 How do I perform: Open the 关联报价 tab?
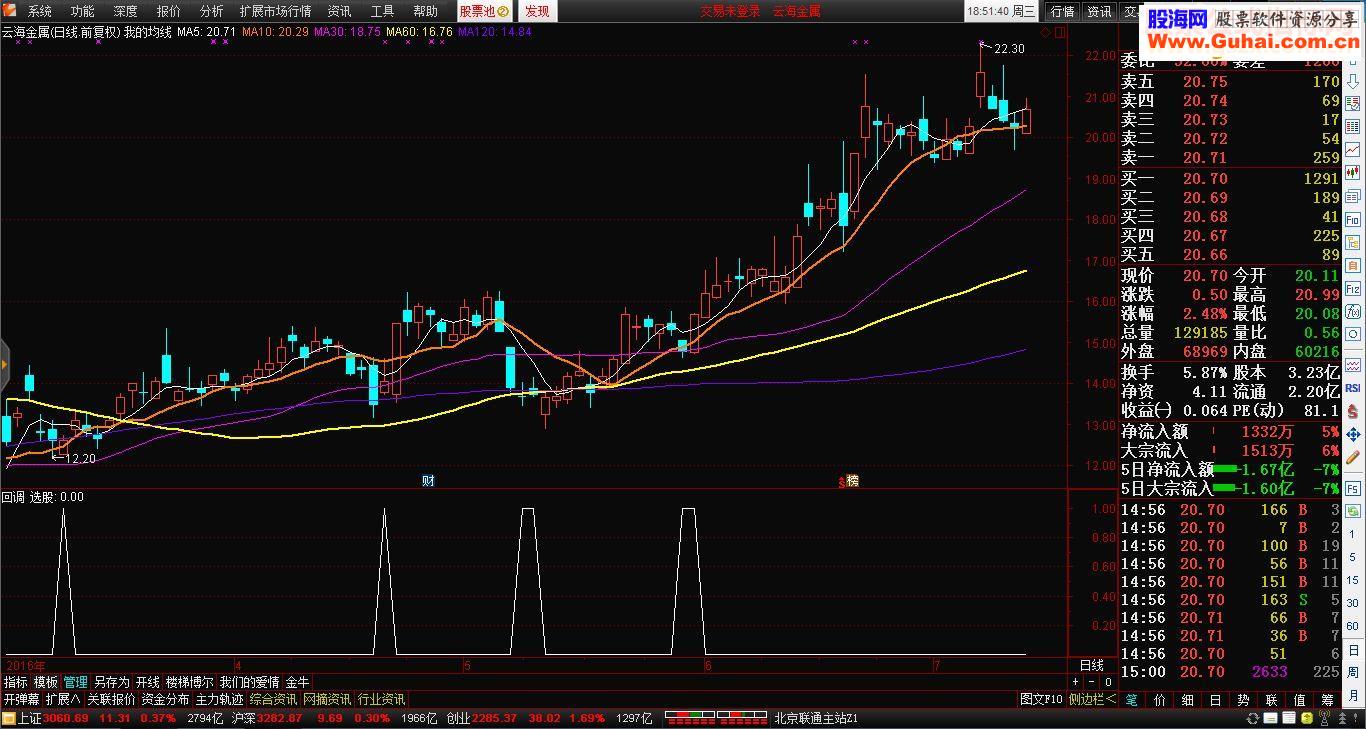111,700
